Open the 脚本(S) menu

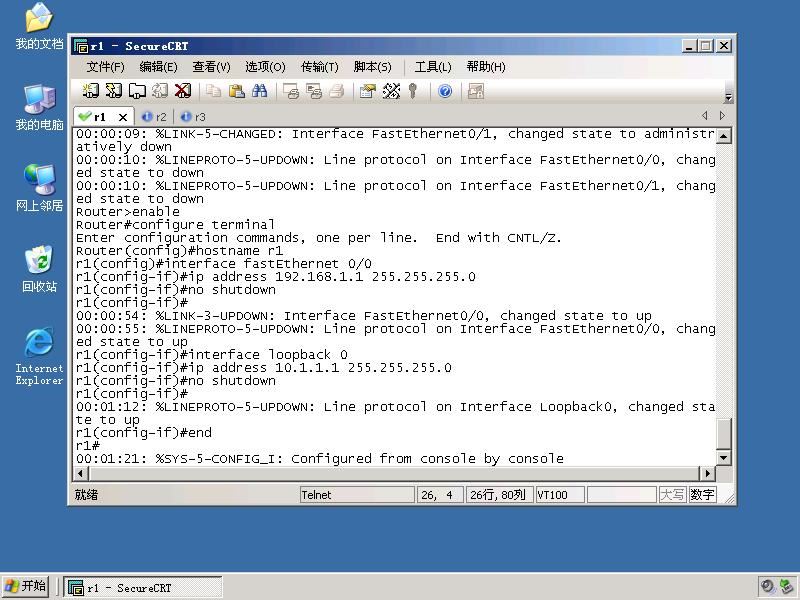tap(372, 67)
